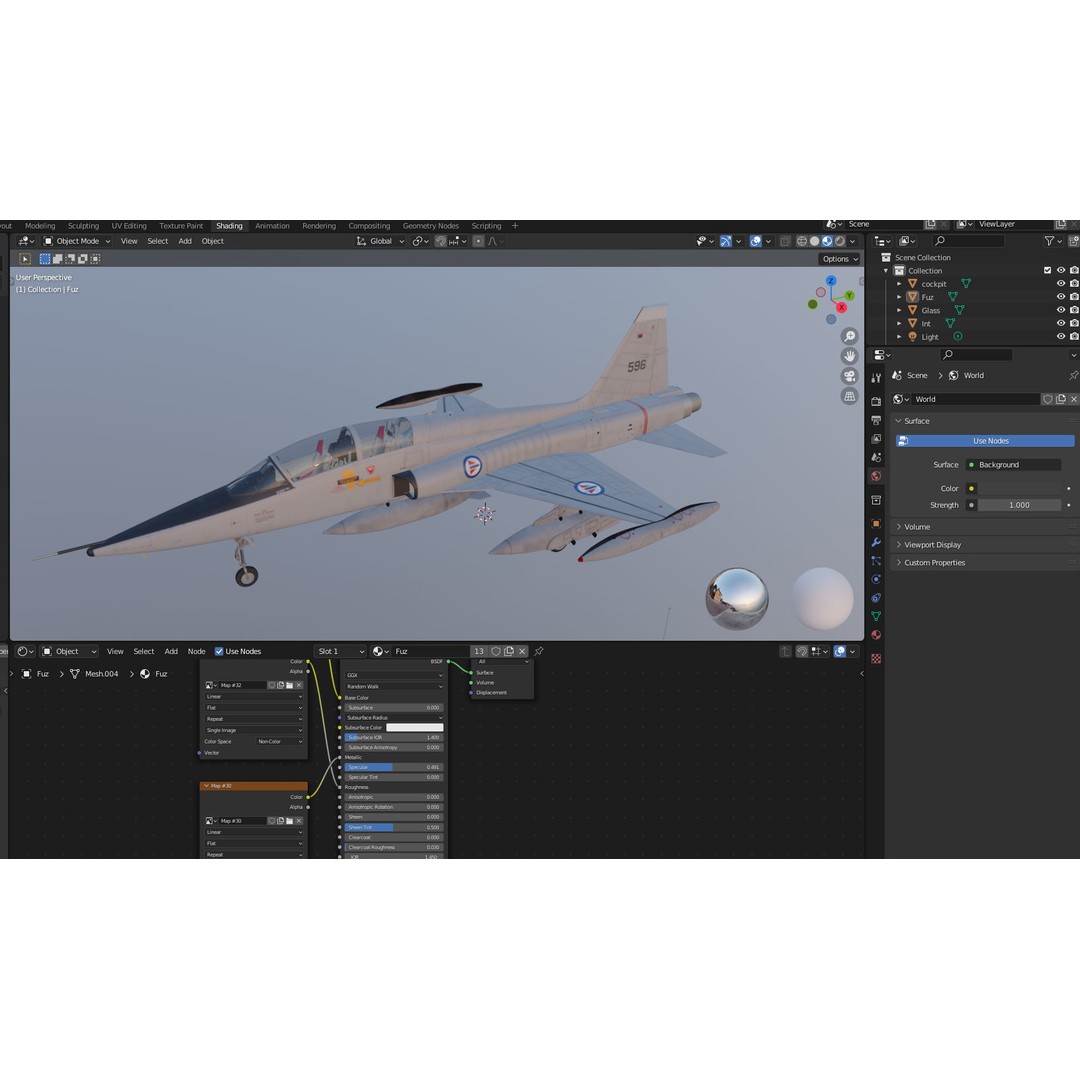Click the pan view hand icon

(x=849, y=356)
